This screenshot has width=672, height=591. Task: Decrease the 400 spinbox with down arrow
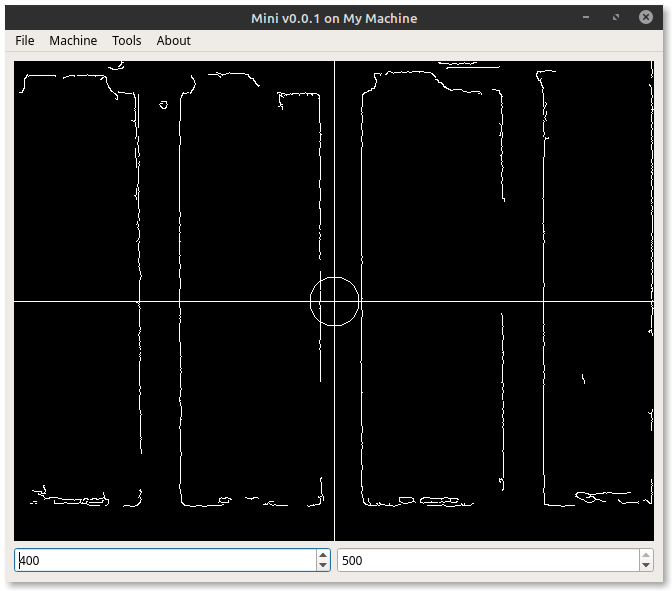click(x=322, y=566)
